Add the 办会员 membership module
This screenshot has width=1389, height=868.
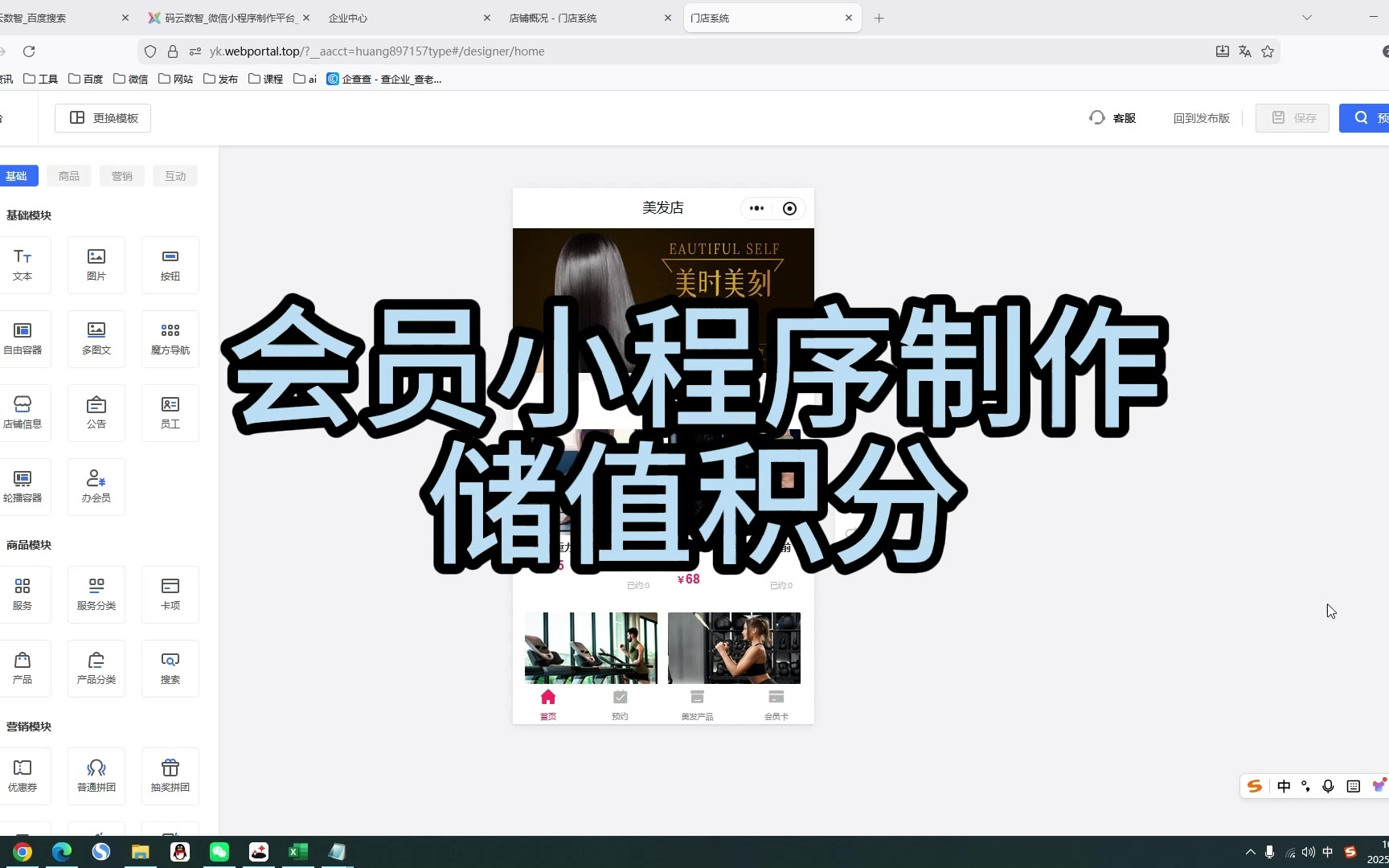tap(96, 486)
